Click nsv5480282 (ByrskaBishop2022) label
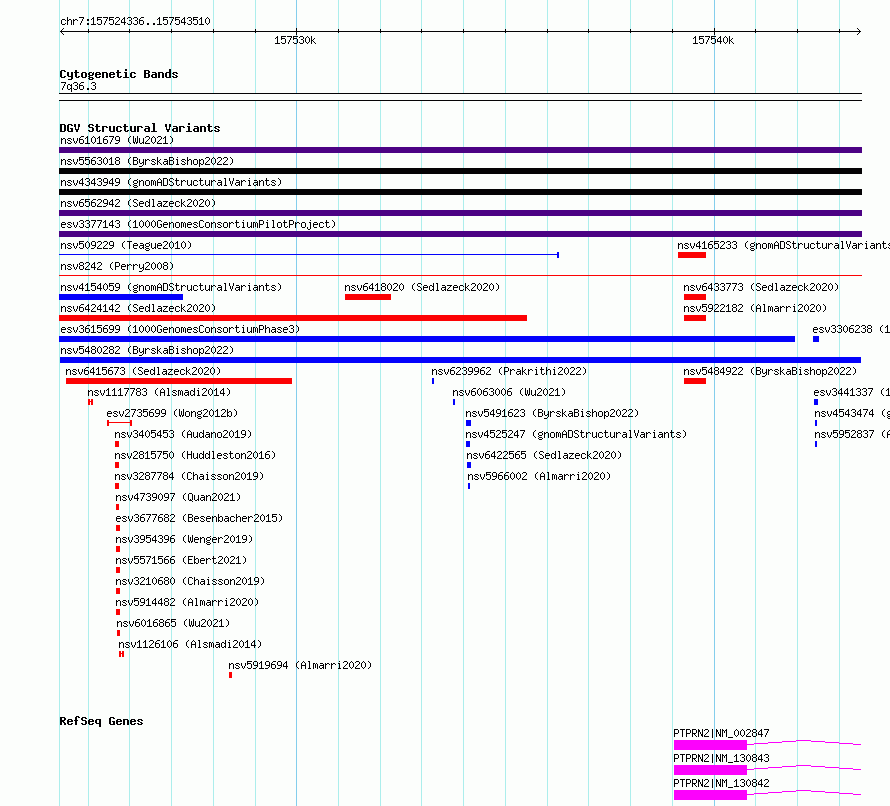This screenshot has width=890, height=806. click(147, 350)
